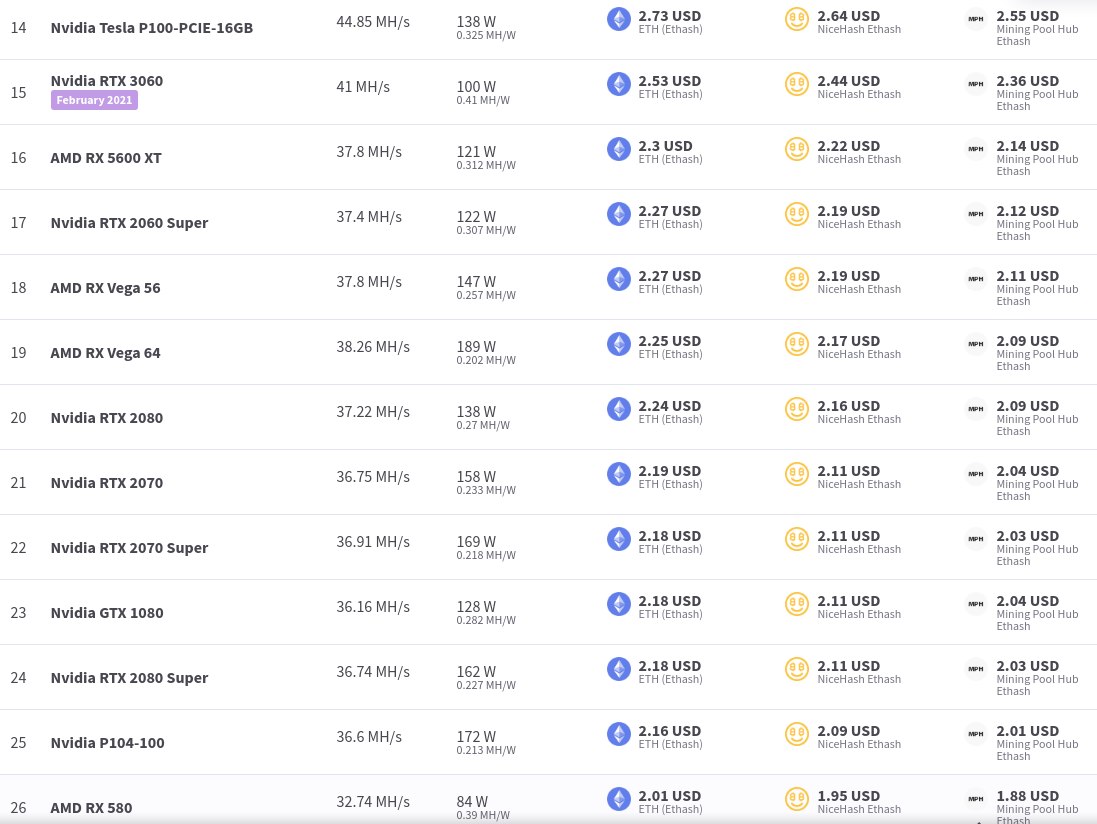Viewport: 1097px width, 824px height.
Task: Click MPH icon in GTX 1080 row
Action: click(975, 604)
